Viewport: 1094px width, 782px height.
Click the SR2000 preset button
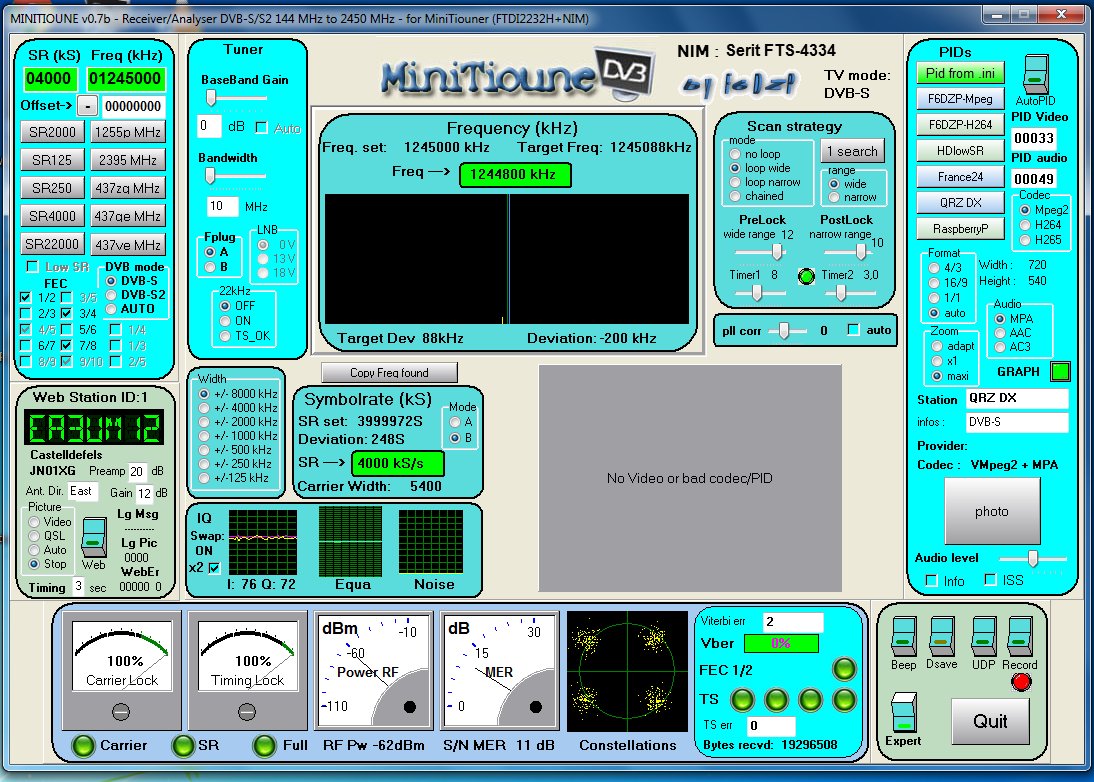point(52,132)
